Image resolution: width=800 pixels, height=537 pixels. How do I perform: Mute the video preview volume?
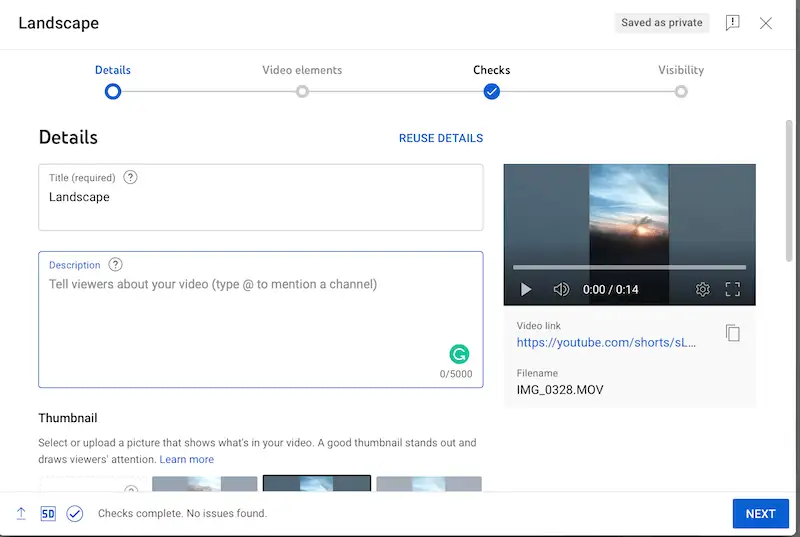561,289
